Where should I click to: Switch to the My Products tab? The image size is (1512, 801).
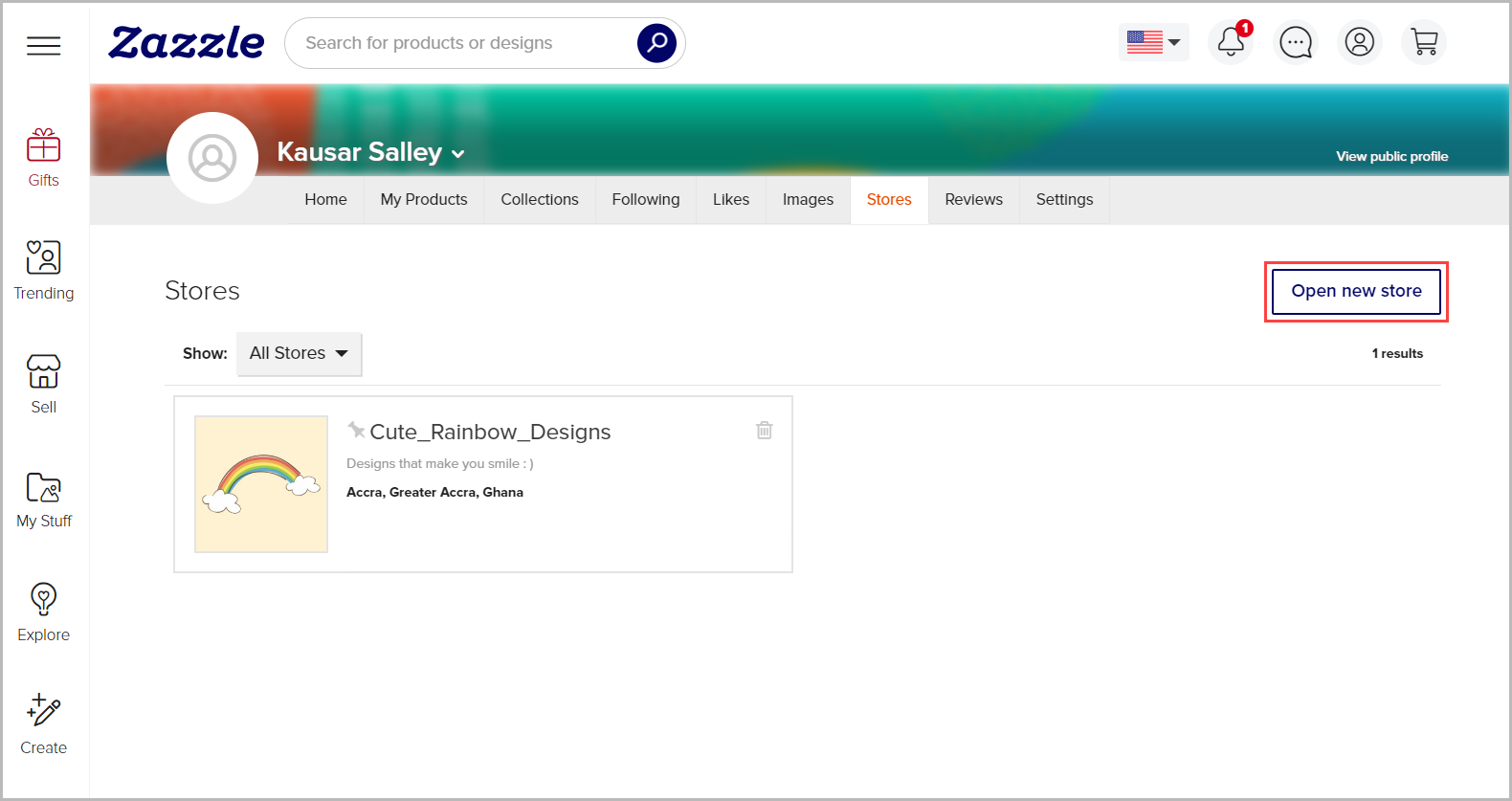424,200
